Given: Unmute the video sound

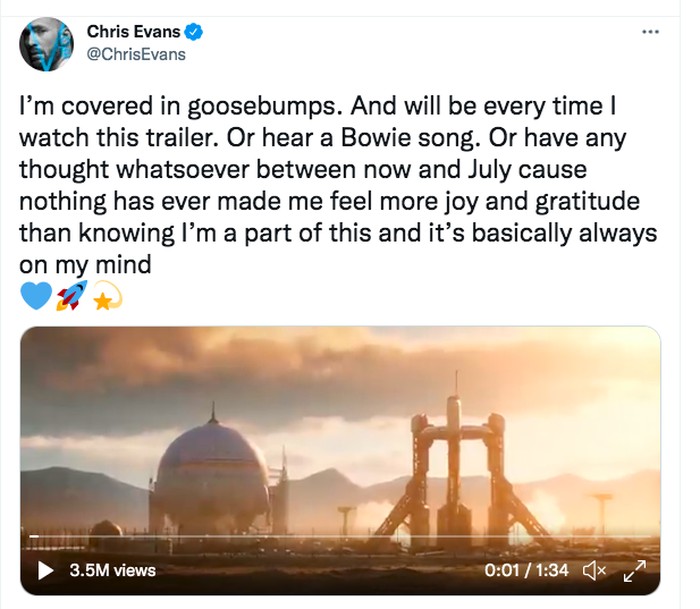Looking at the screenshot, I should [595, 571].
